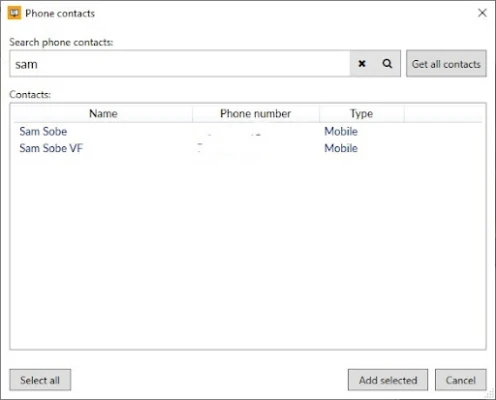Click the Phone contacts app icon in title bar
Image resolution: width=496 pixels, height=400 pixels.
(14, 13)
